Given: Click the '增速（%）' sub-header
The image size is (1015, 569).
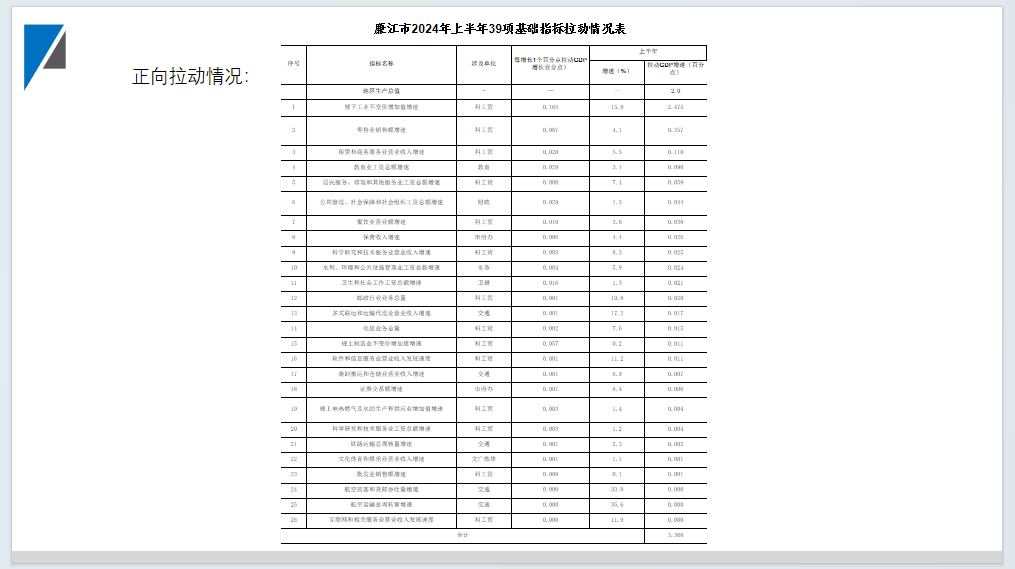Looking at the screenshot, I should [616, 71].
